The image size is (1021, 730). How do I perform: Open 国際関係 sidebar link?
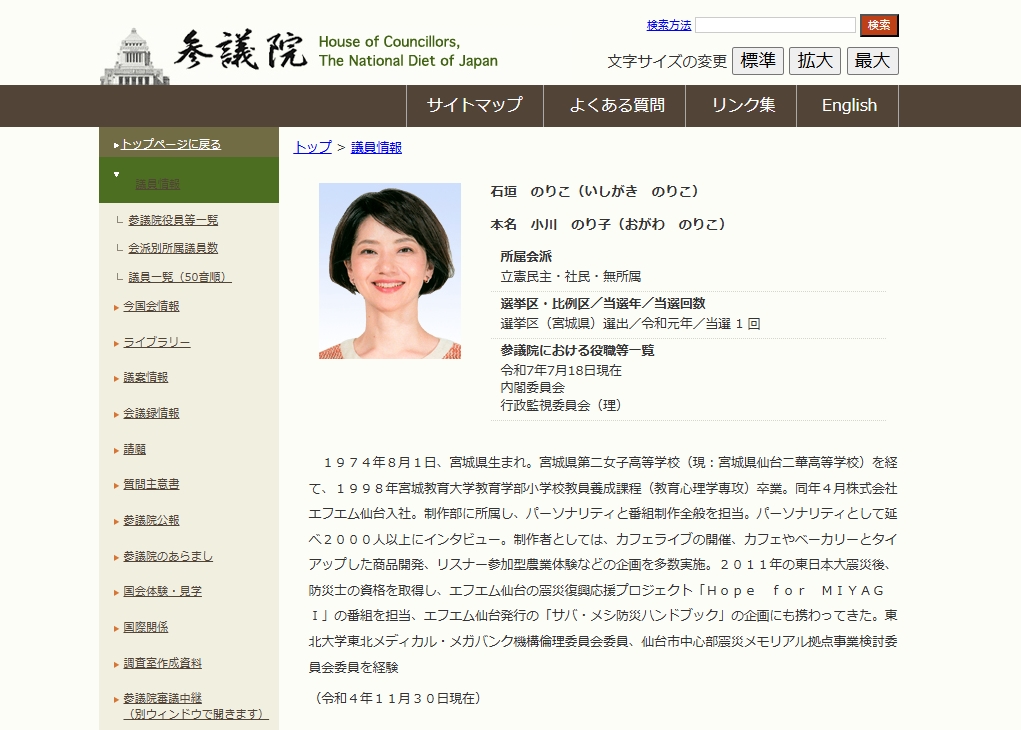146,627
